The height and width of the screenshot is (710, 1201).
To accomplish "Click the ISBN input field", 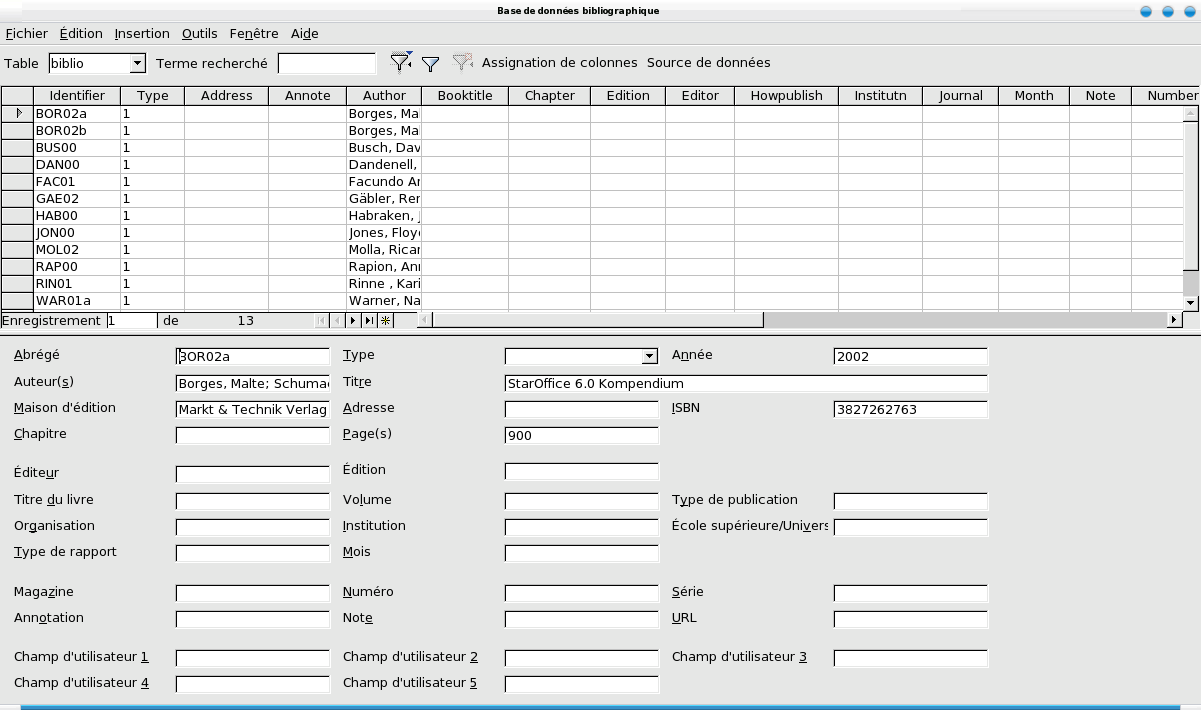I will (910, 409).
